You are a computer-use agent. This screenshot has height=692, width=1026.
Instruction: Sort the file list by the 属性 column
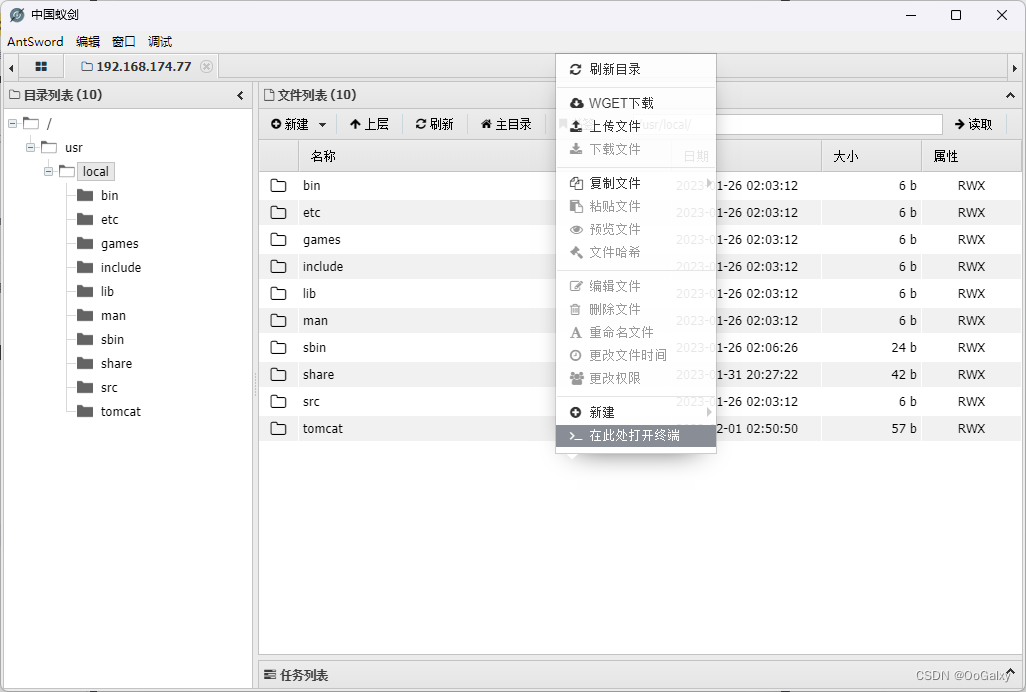[946, 156]
